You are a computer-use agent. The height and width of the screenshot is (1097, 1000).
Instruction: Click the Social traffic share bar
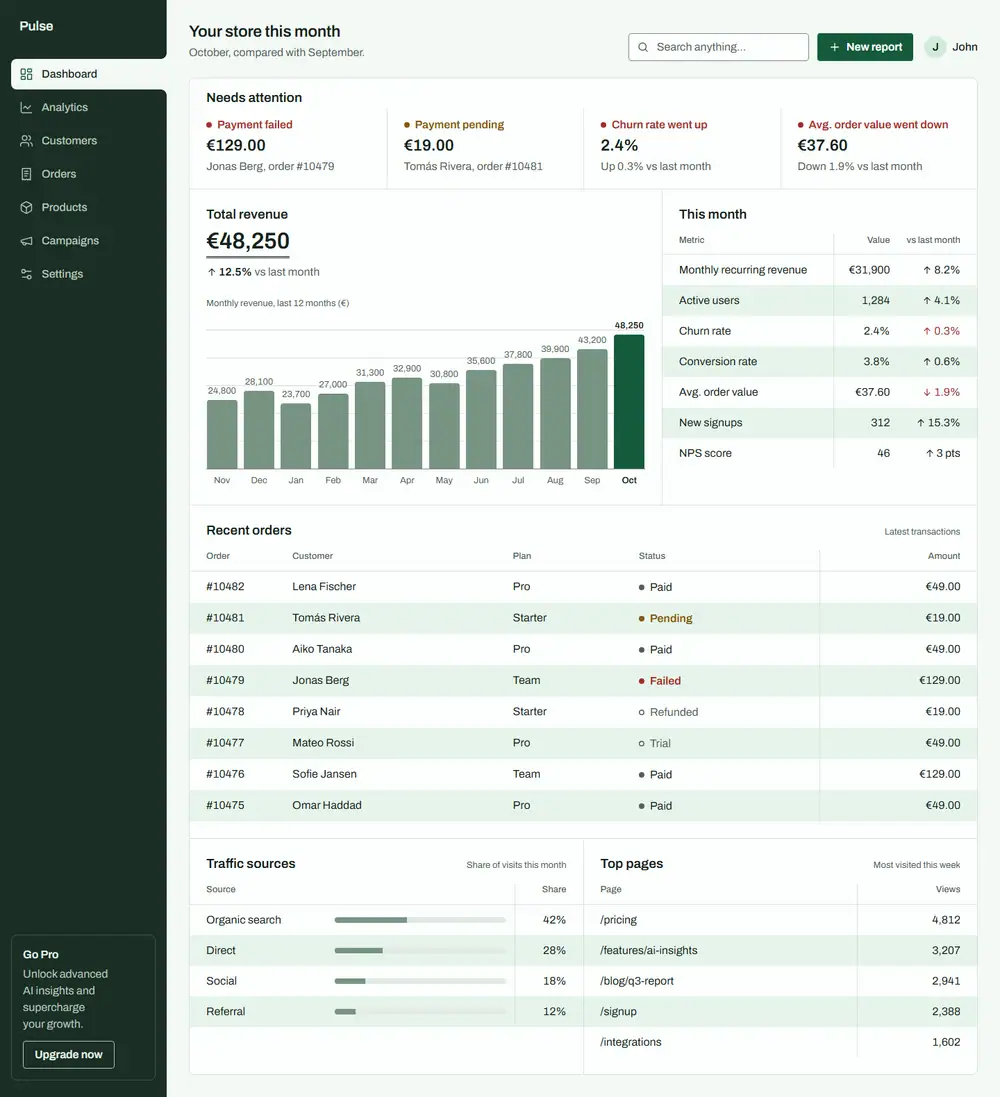pyautogui.click(x=420, y=981)
